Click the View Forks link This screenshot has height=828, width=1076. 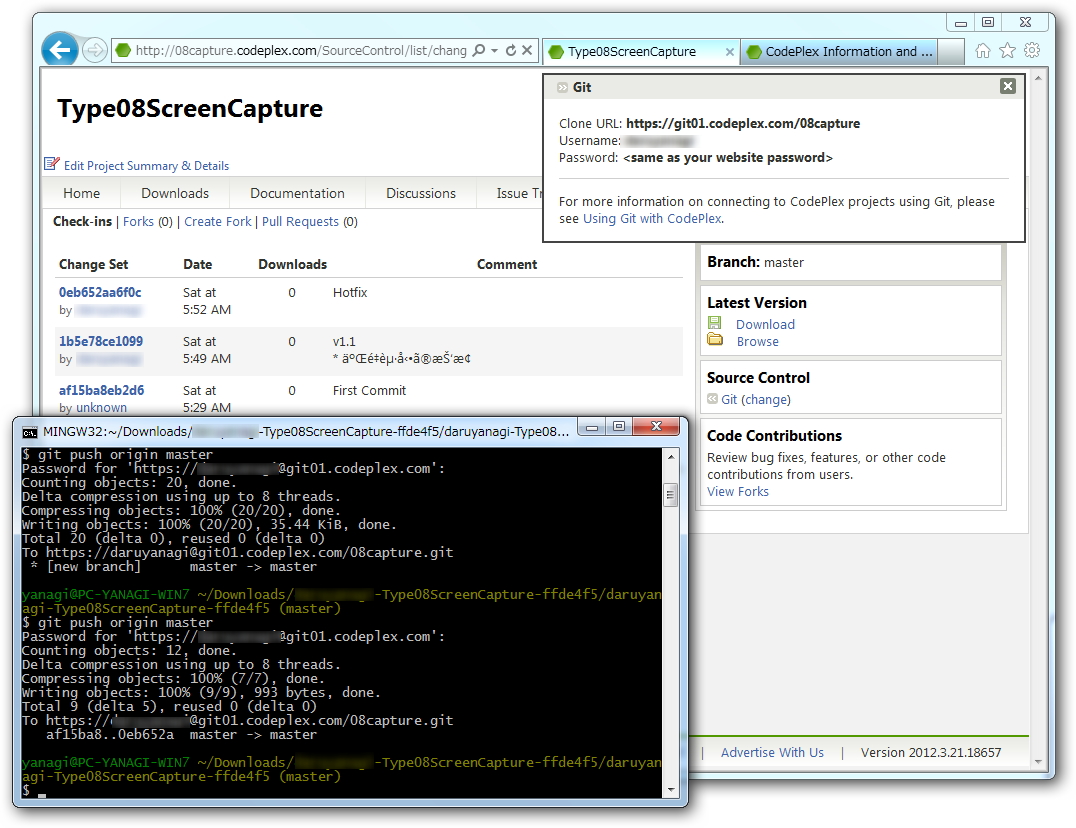[737, 491]
